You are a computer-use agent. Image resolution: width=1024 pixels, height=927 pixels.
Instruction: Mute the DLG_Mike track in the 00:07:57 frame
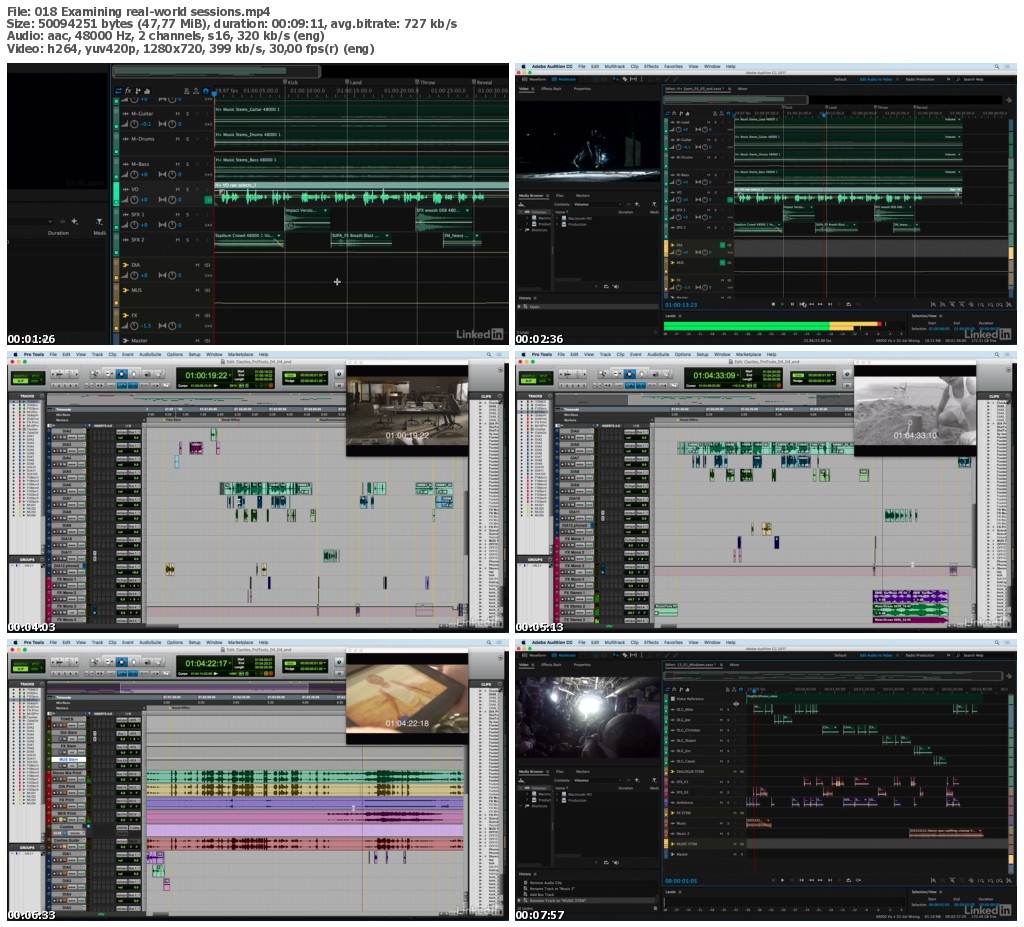click(722, 709)
